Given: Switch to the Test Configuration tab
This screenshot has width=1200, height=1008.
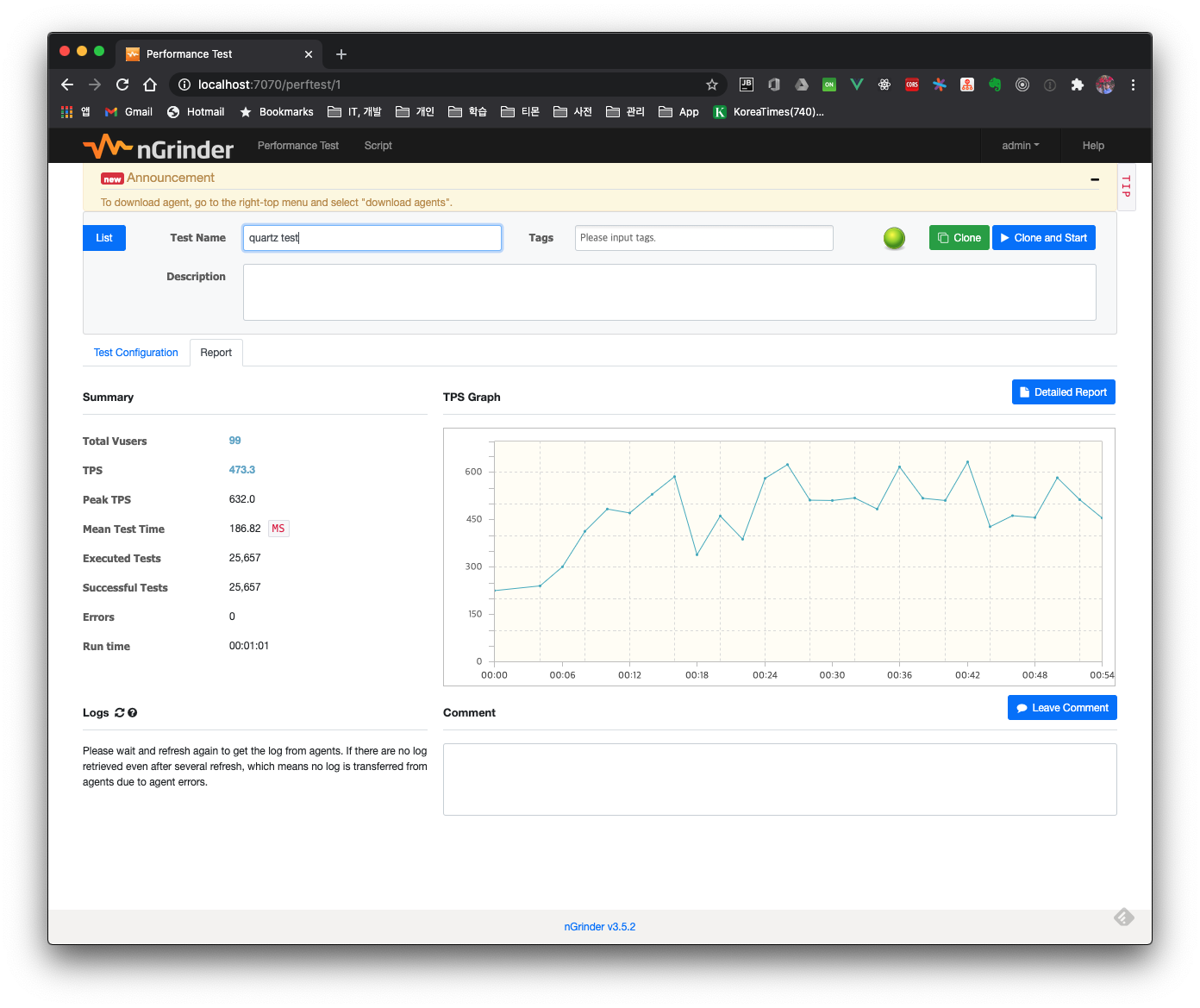Looking at the screenshot, I should (x=135, y=353).
